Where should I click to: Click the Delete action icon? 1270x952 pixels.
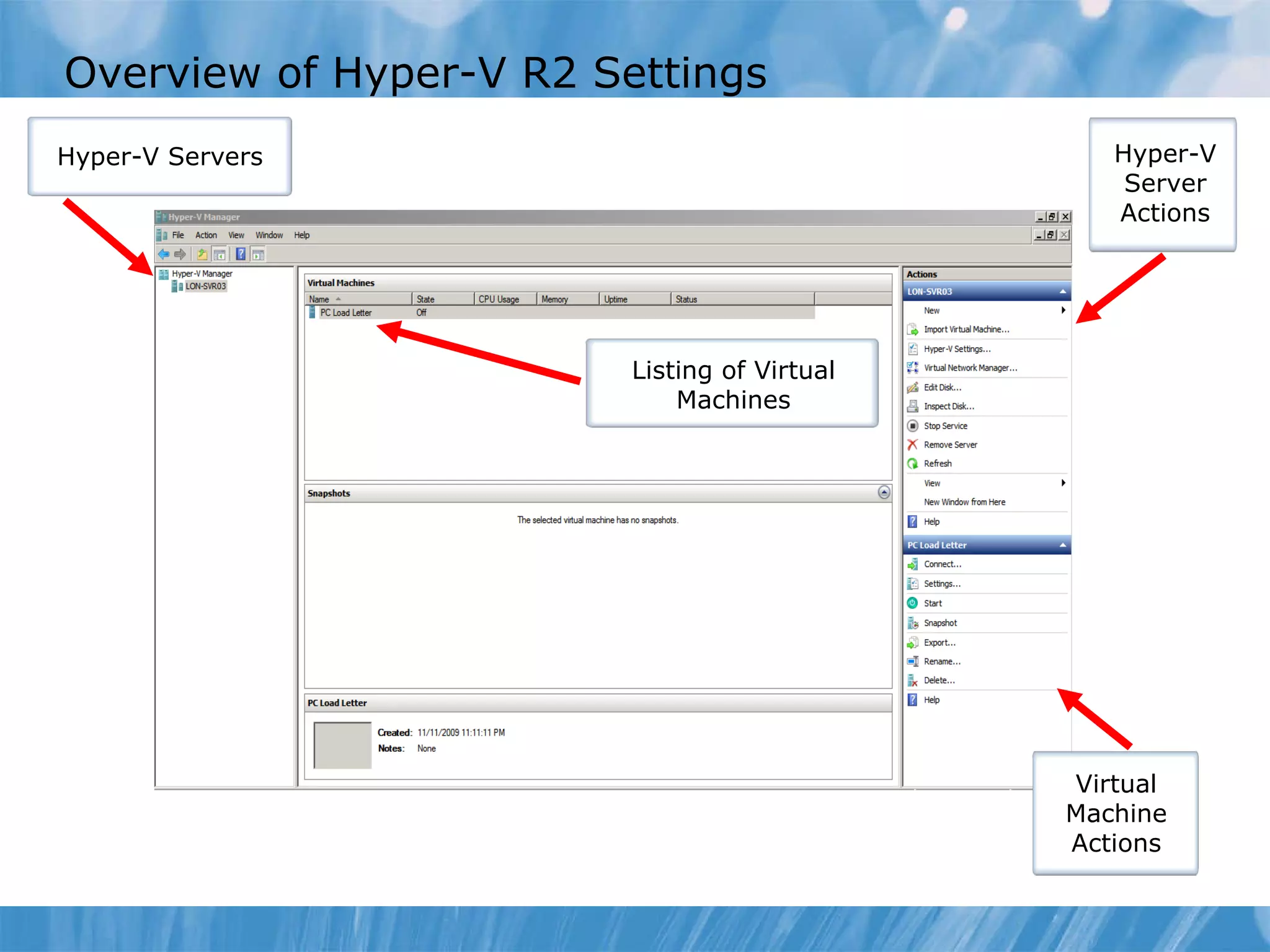pos(913,681)
